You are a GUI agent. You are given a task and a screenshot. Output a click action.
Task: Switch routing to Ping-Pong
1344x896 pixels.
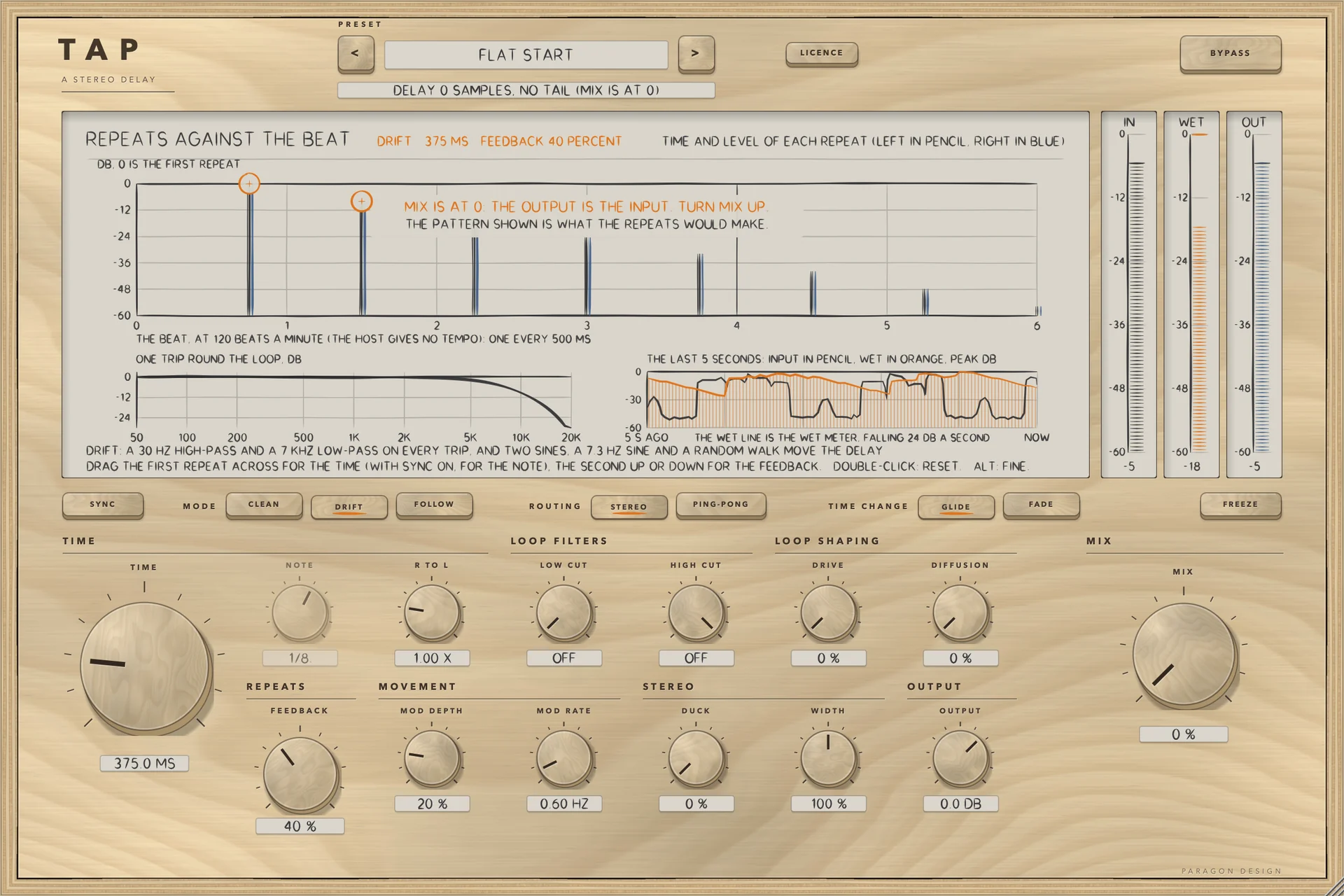(x=721, y=505)
